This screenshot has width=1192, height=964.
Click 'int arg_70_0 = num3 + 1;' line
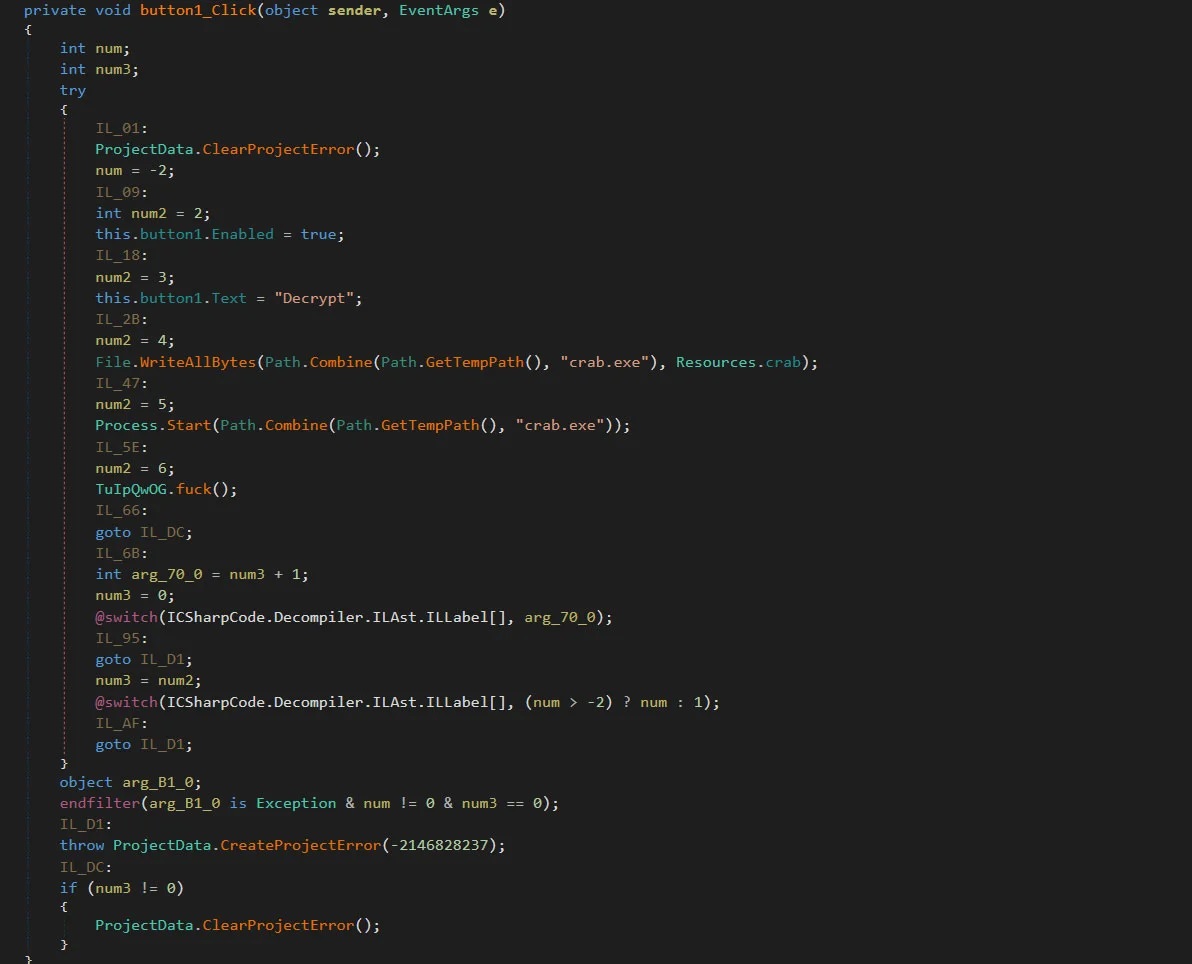pyautogui.click(x=201, y=574)
